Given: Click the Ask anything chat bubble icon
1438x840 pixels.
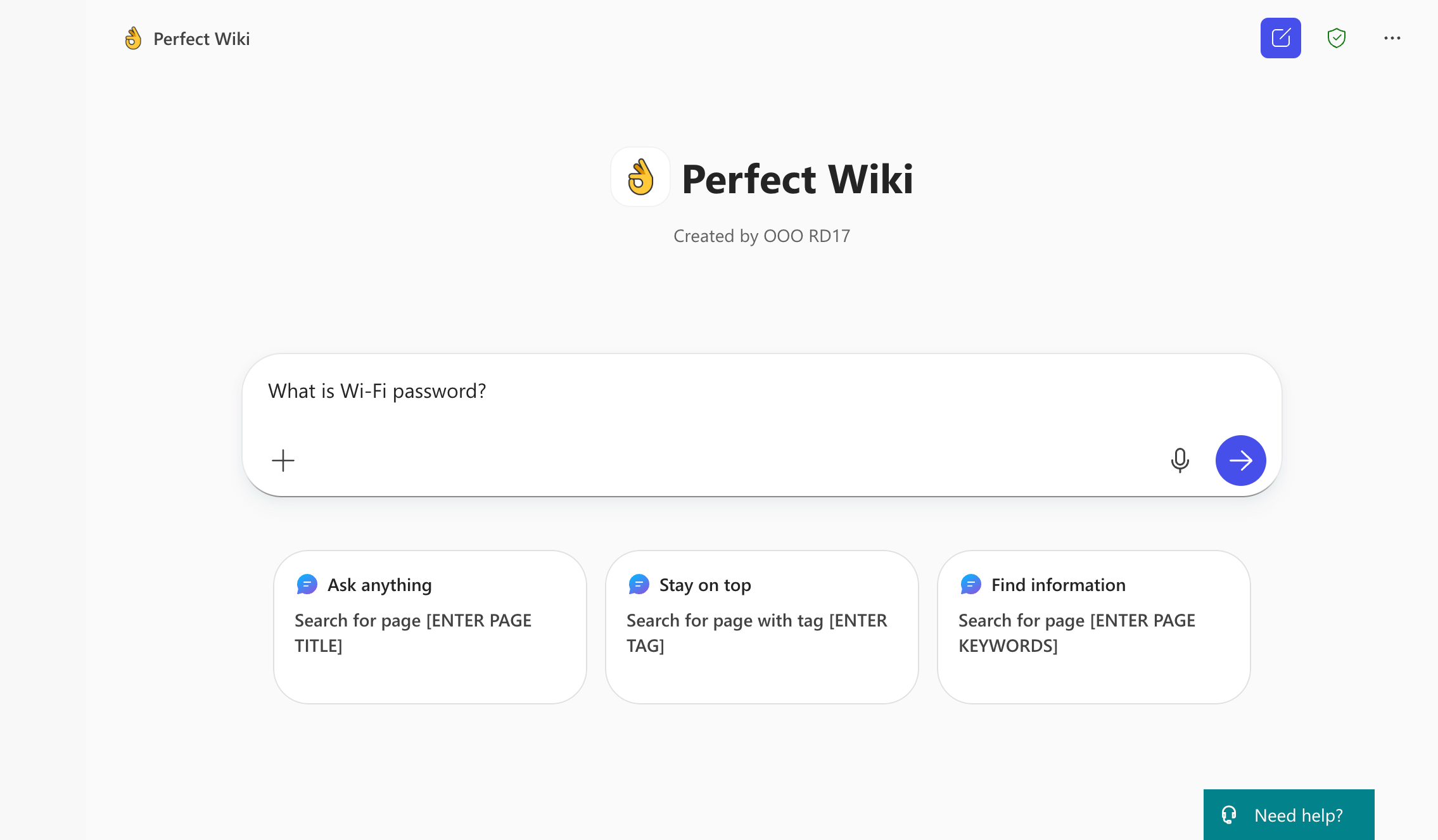Looking at the screenshot, I should pos(307,584).
